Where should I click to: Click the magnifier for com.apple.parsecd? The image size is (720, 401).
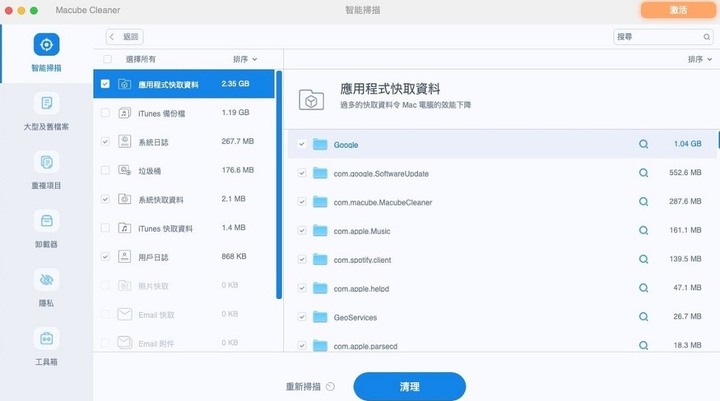click(x=643, y=345)
